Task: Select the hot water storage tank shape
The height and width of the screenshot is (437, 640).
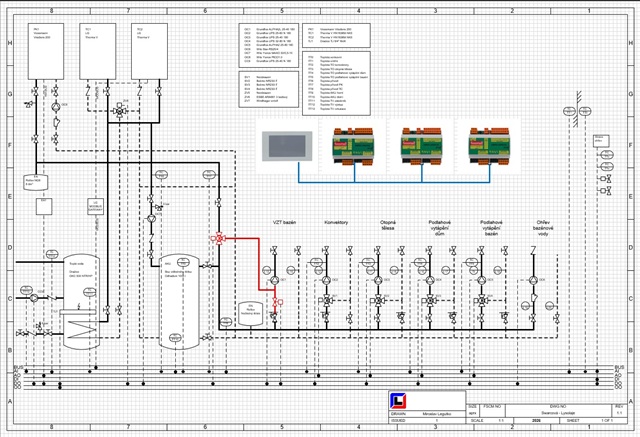Action: [x=81, y=302]
